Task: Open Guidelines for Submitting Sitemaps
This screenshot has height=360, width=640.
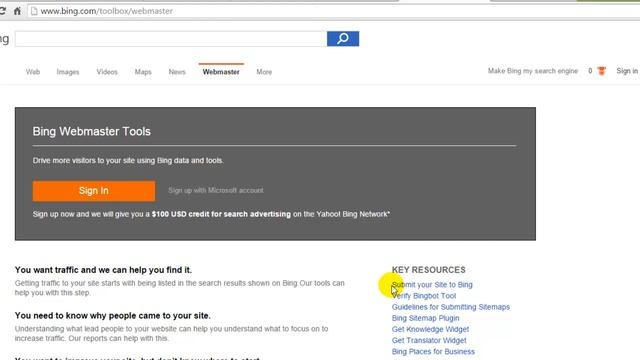Action: pyautogui.click(x=451, y=307)
